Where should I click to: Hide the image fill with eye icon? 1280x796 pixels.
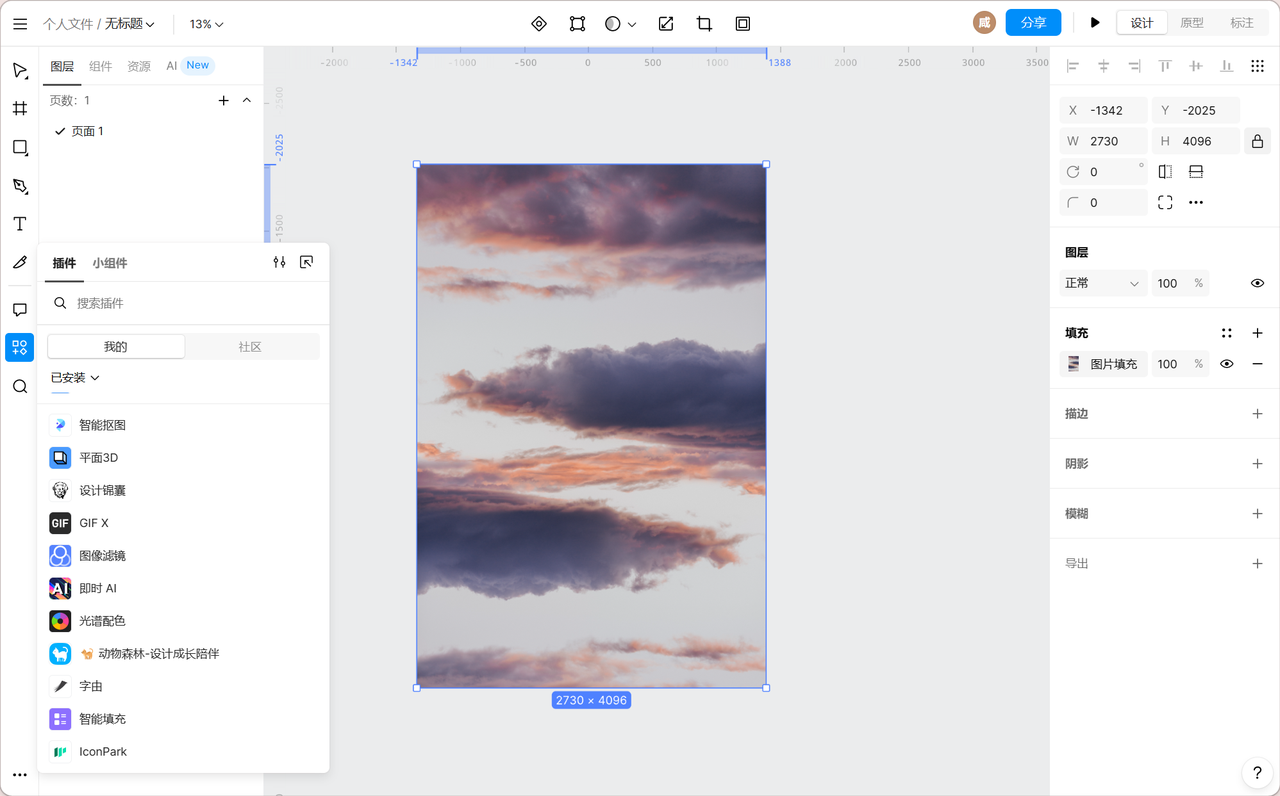click(1226, 364)
